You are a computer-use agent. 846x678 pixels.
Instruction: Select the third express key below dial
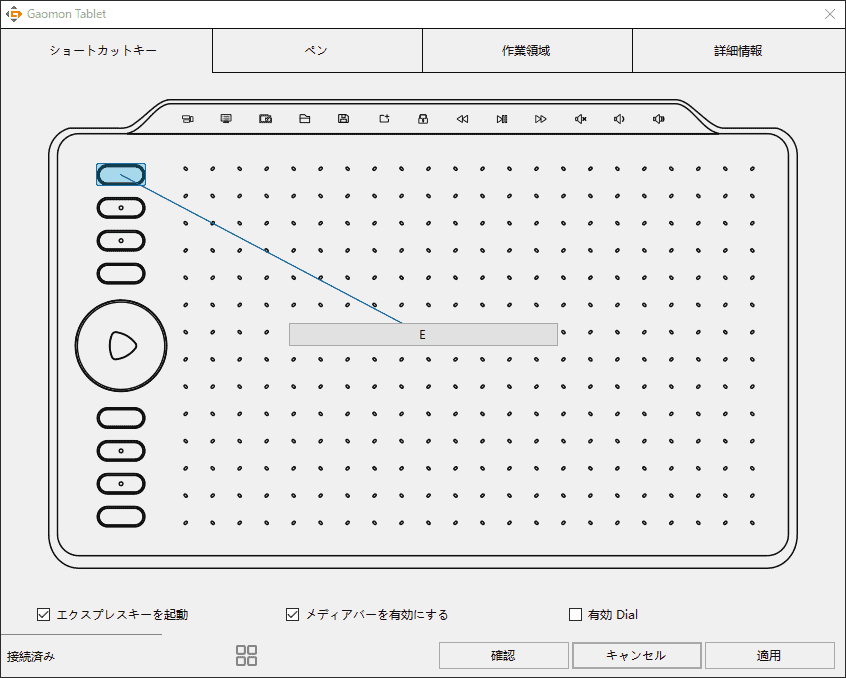click(x=121, y=484)
